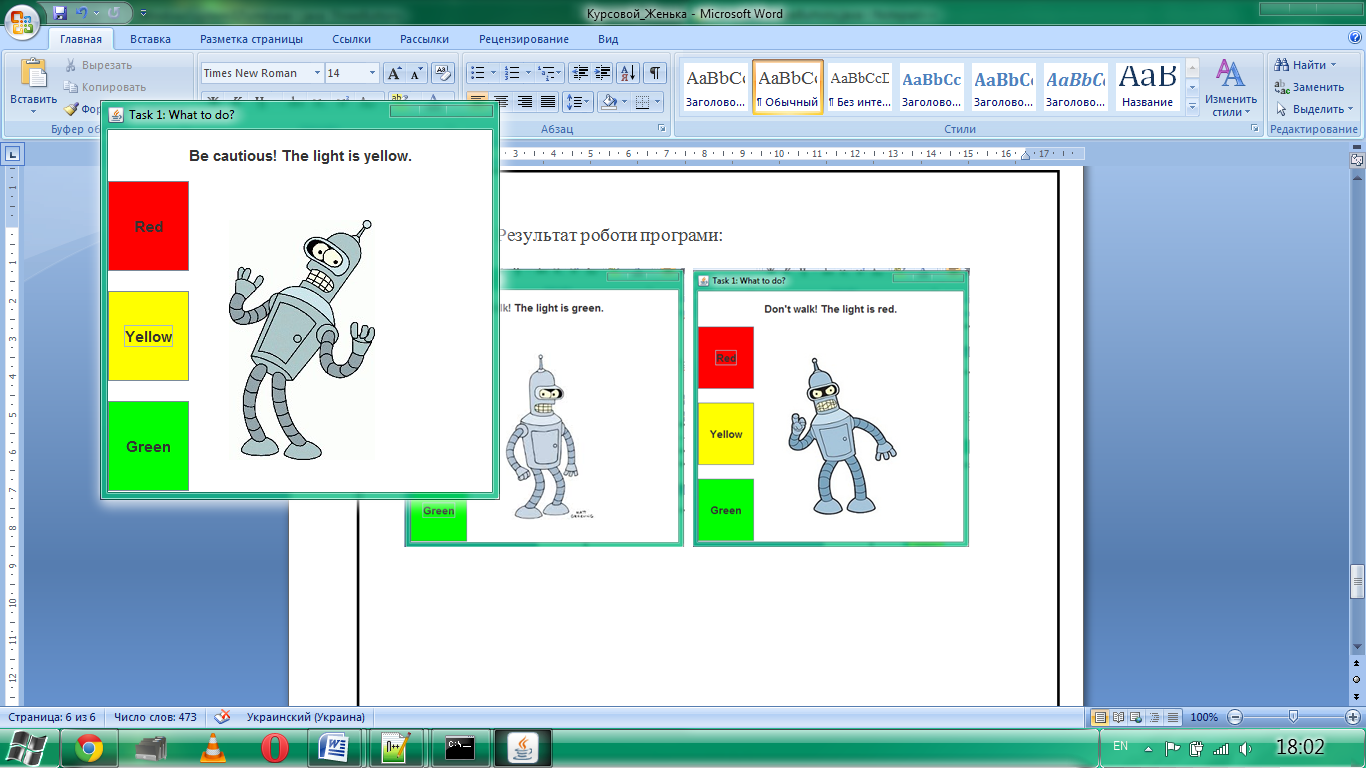
Task: Increase paragraph indent
Action: pyautogui.click(x=602, y=73)
